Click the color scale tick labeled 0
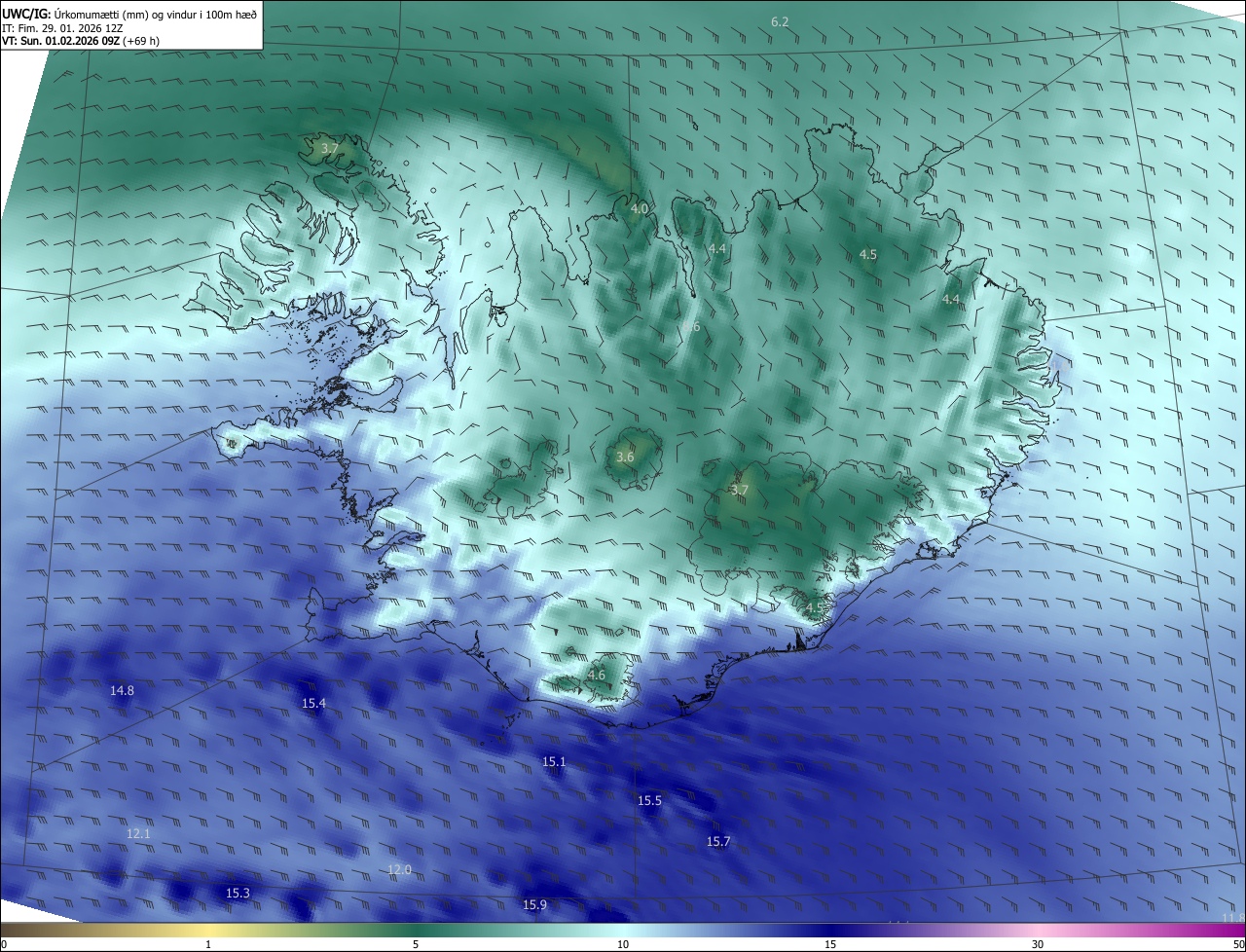This screenshot has width=1246, height=952. tap(4, 944)
